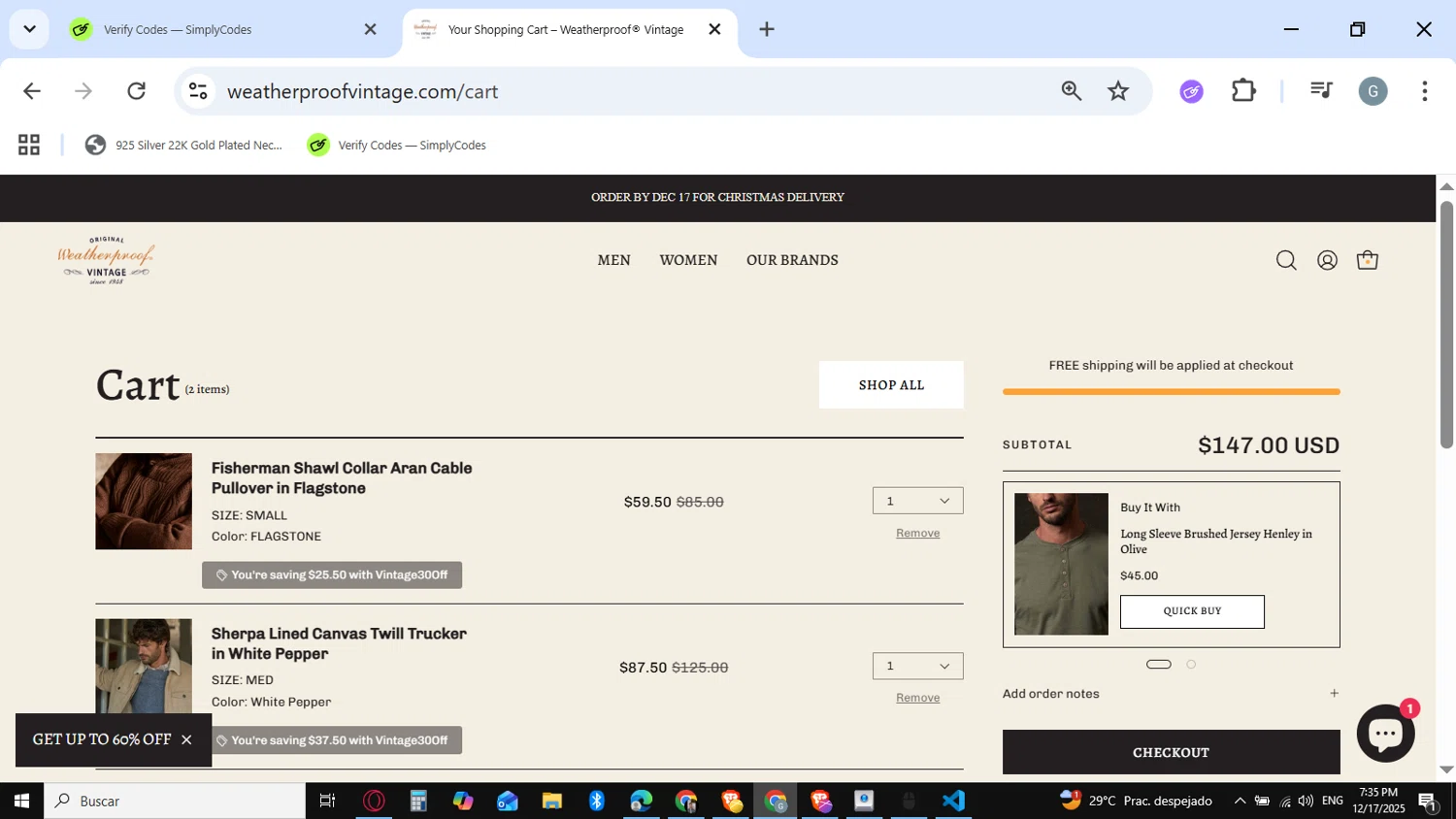1456x819 pixels.
Task: Remove the Sherpa Trucker from cart
Action: point(917,698)
